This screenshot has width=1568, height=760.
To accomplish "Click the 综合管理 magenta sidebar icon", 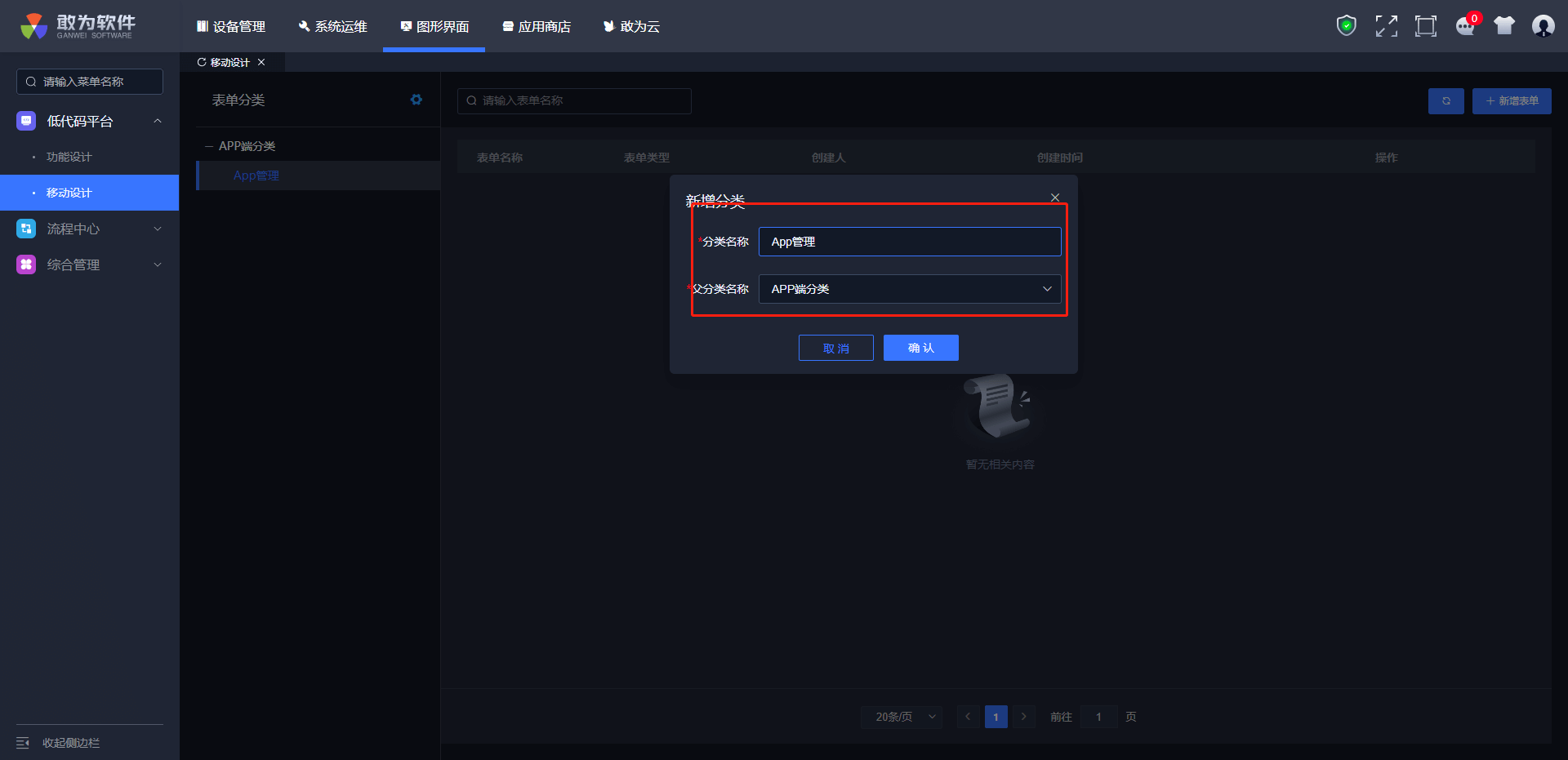I will tap(26, 264).
